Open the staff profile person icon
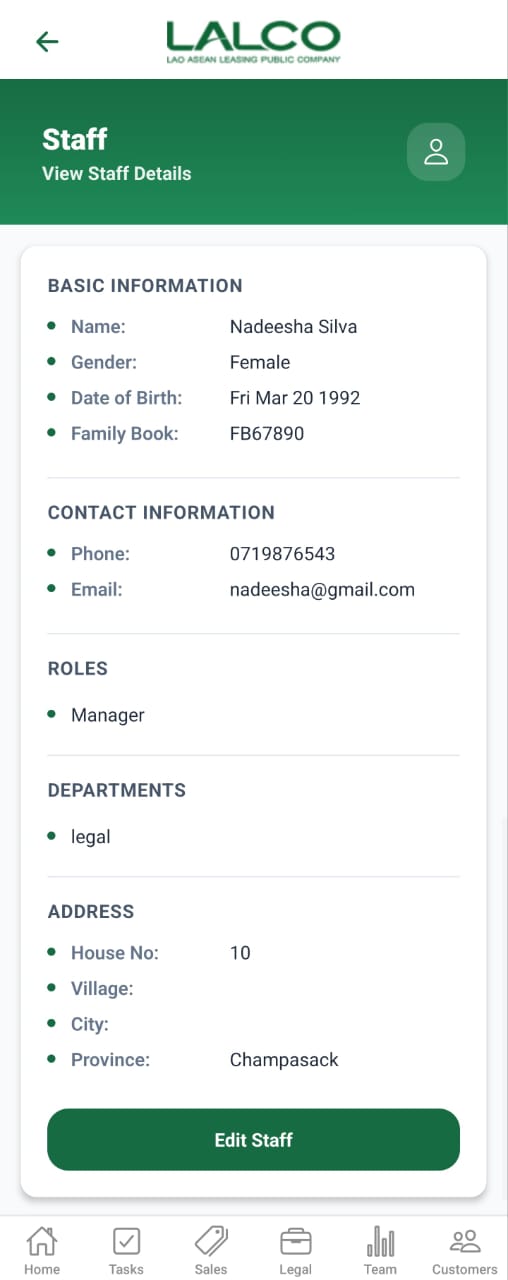The width and height of the screenshot is (508, 1280). click(436, 152)
